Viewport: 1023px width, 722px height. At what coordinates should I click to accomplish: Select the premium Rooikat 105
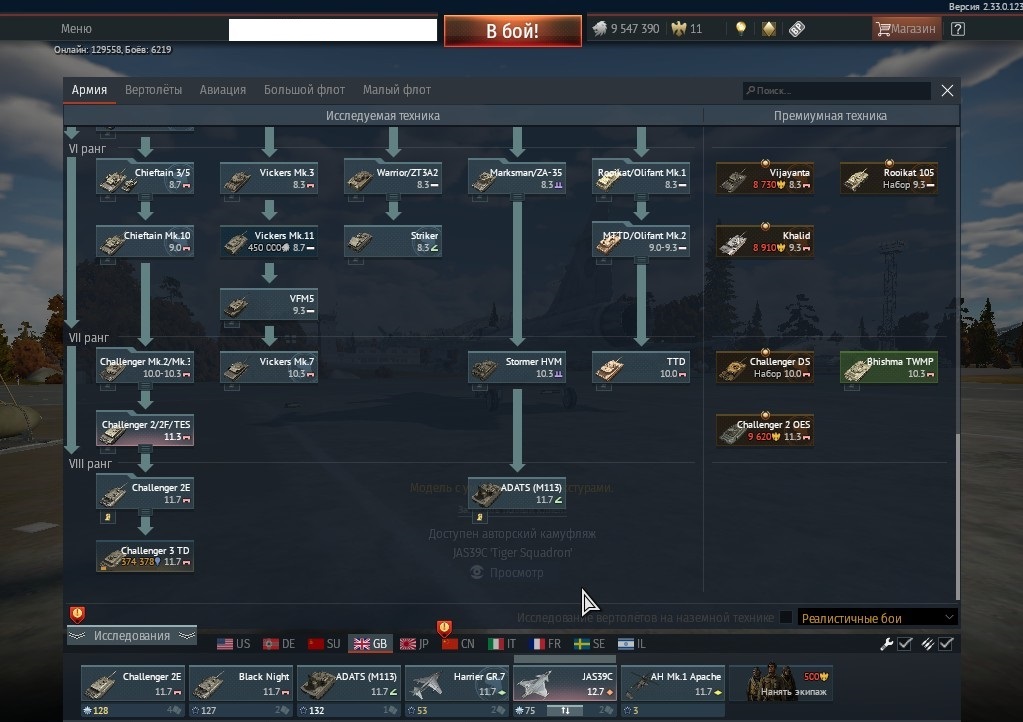click(x=889, y=178)
